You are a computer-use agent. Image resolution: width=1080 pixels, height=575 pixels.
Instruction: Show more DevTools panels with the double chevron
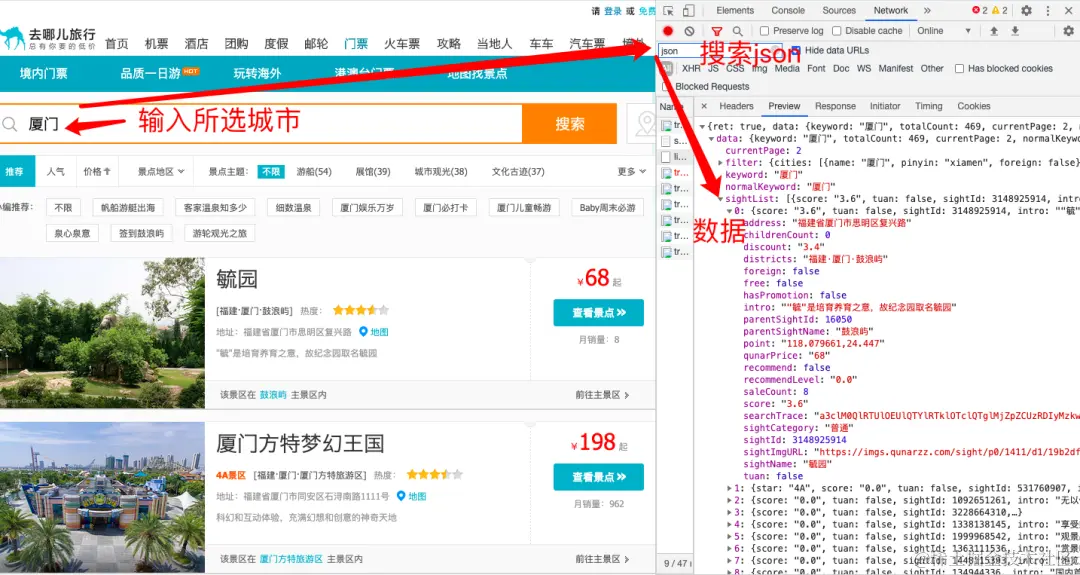coord(927,10)
